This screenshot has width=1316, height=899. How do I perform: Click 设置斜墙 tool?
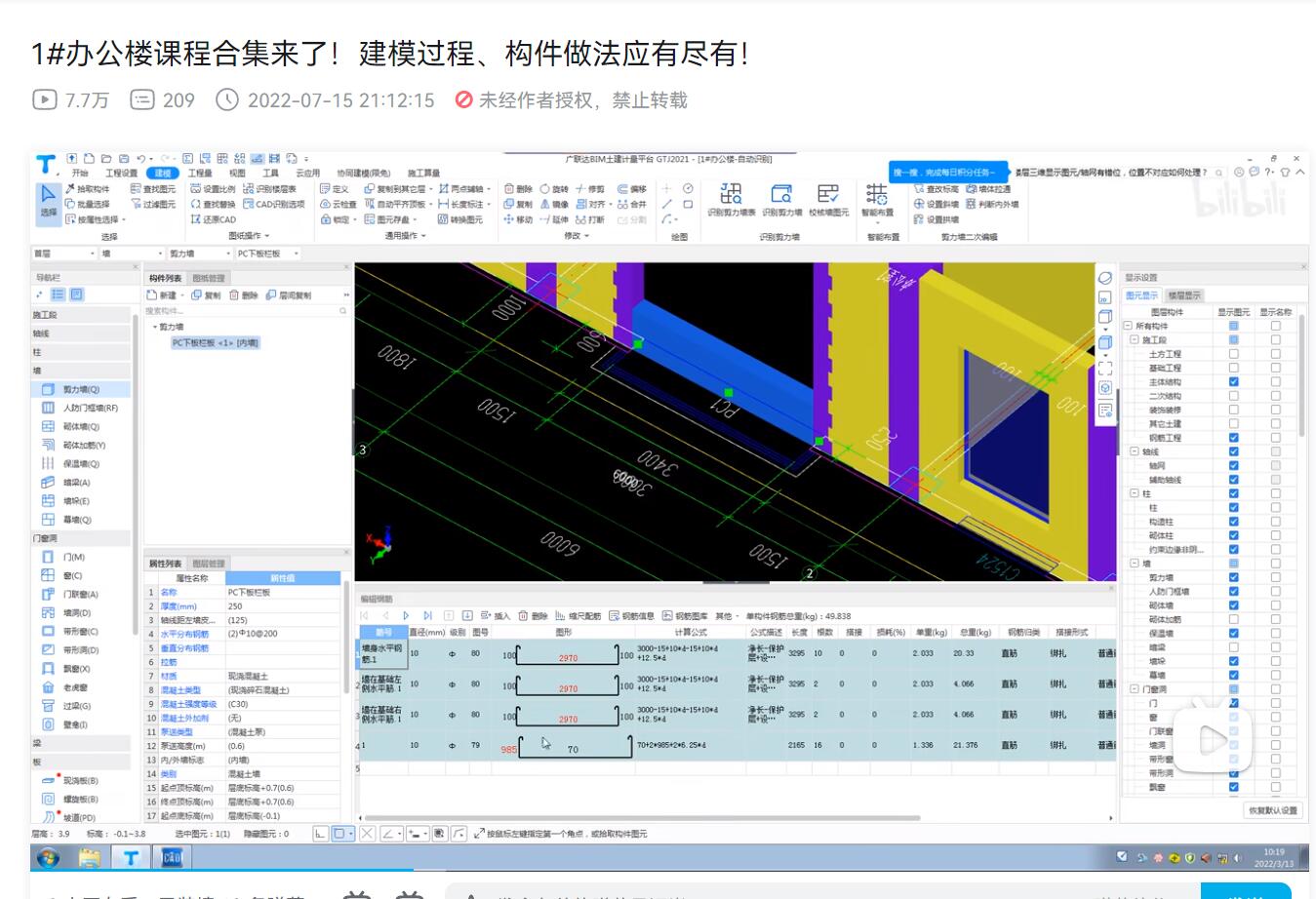[936, 205]
